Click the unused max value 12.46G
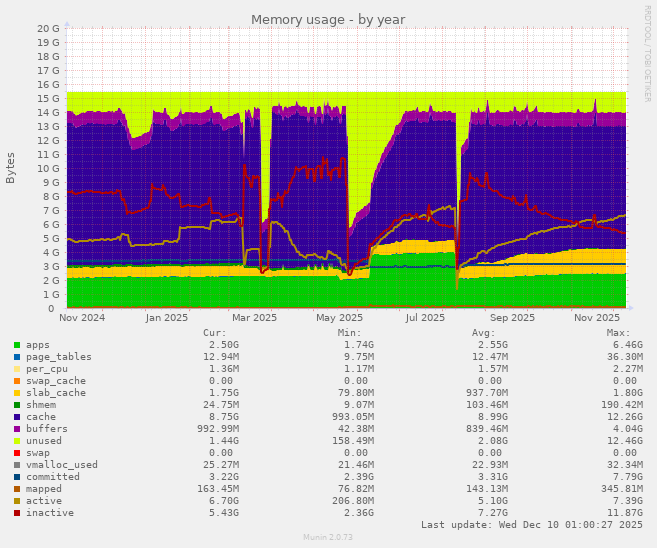The width and height of the screenshot is (657, 548). coord(625,441)
